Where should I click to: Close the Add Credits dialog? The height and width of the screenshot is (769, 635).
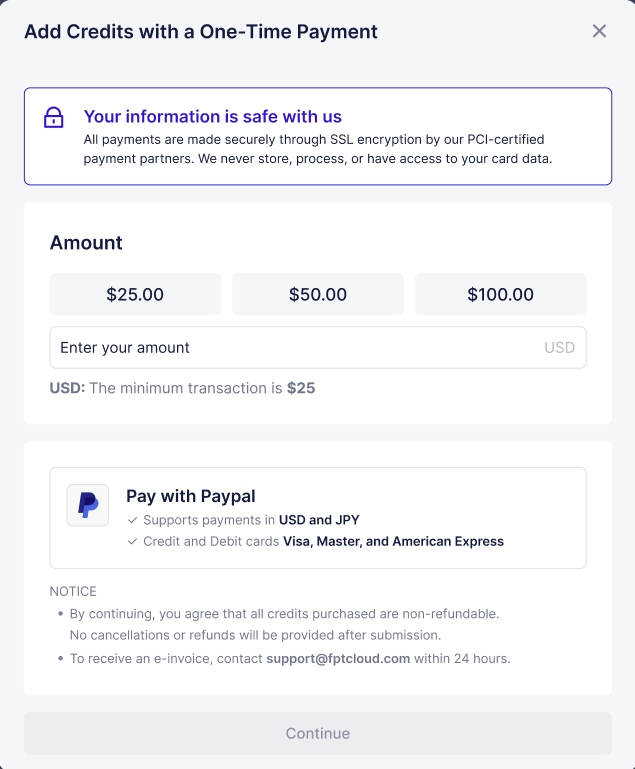tap(599, 31)
